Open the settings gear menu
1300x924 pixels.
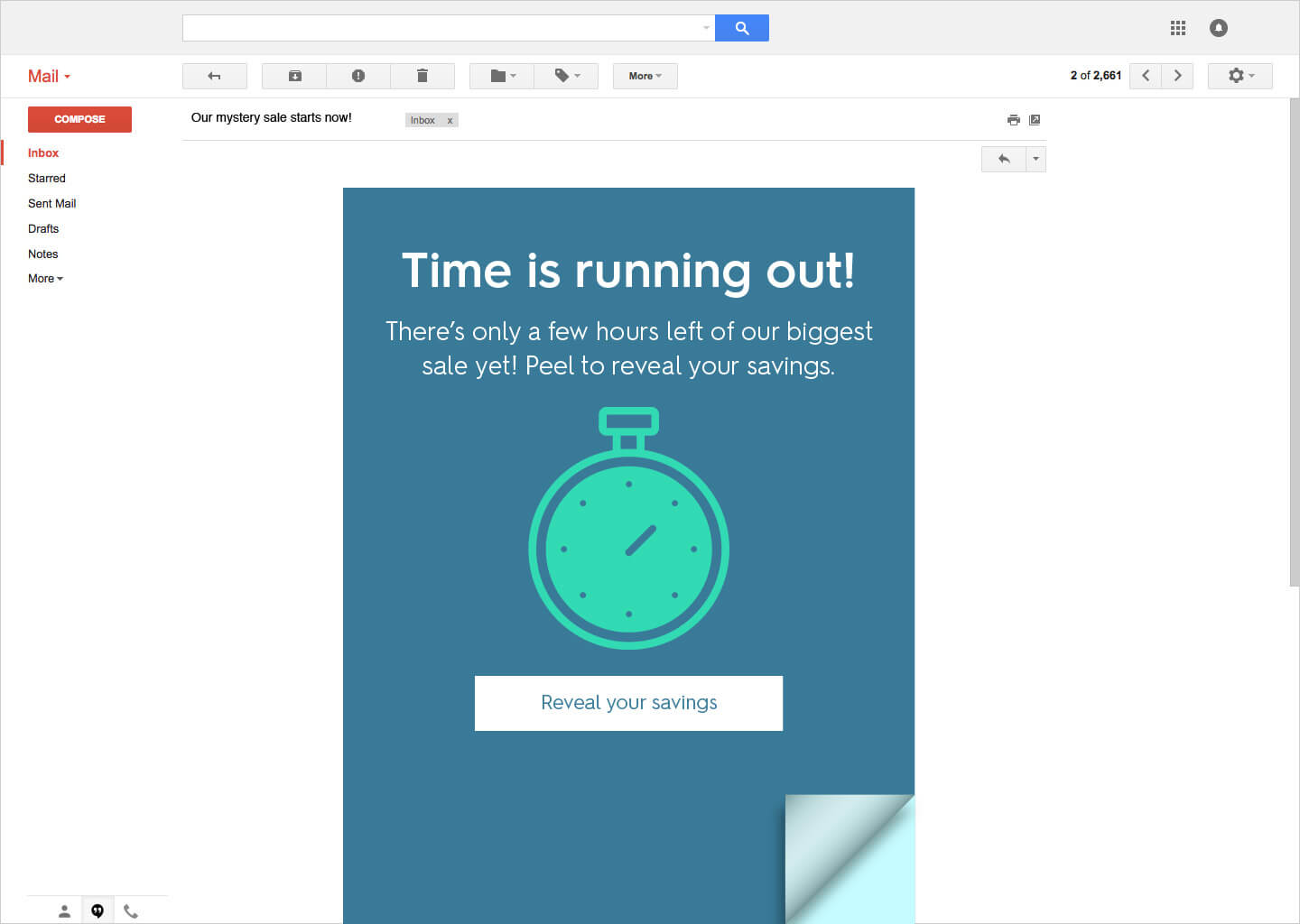coord(1240,76)
